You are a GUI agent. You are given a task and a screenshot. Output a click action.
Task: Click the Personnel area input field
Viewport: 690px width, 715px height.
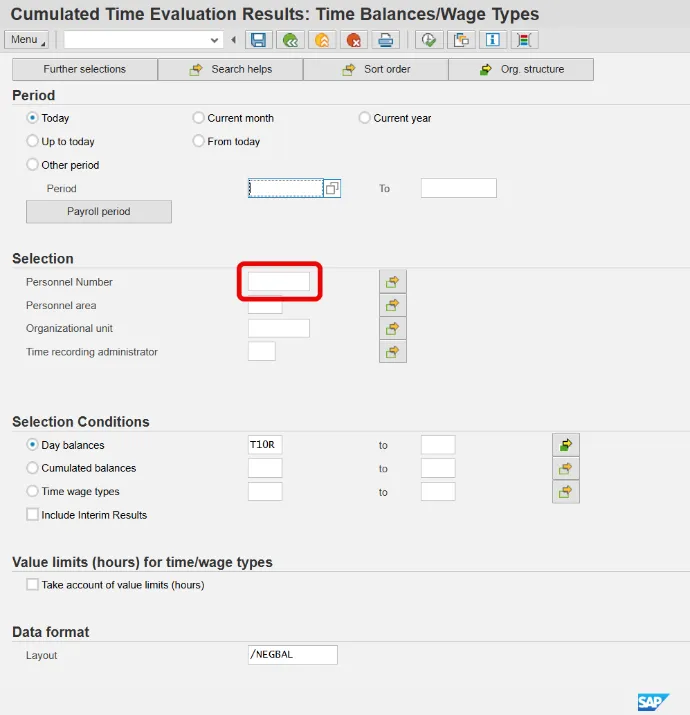click(265, 306)
